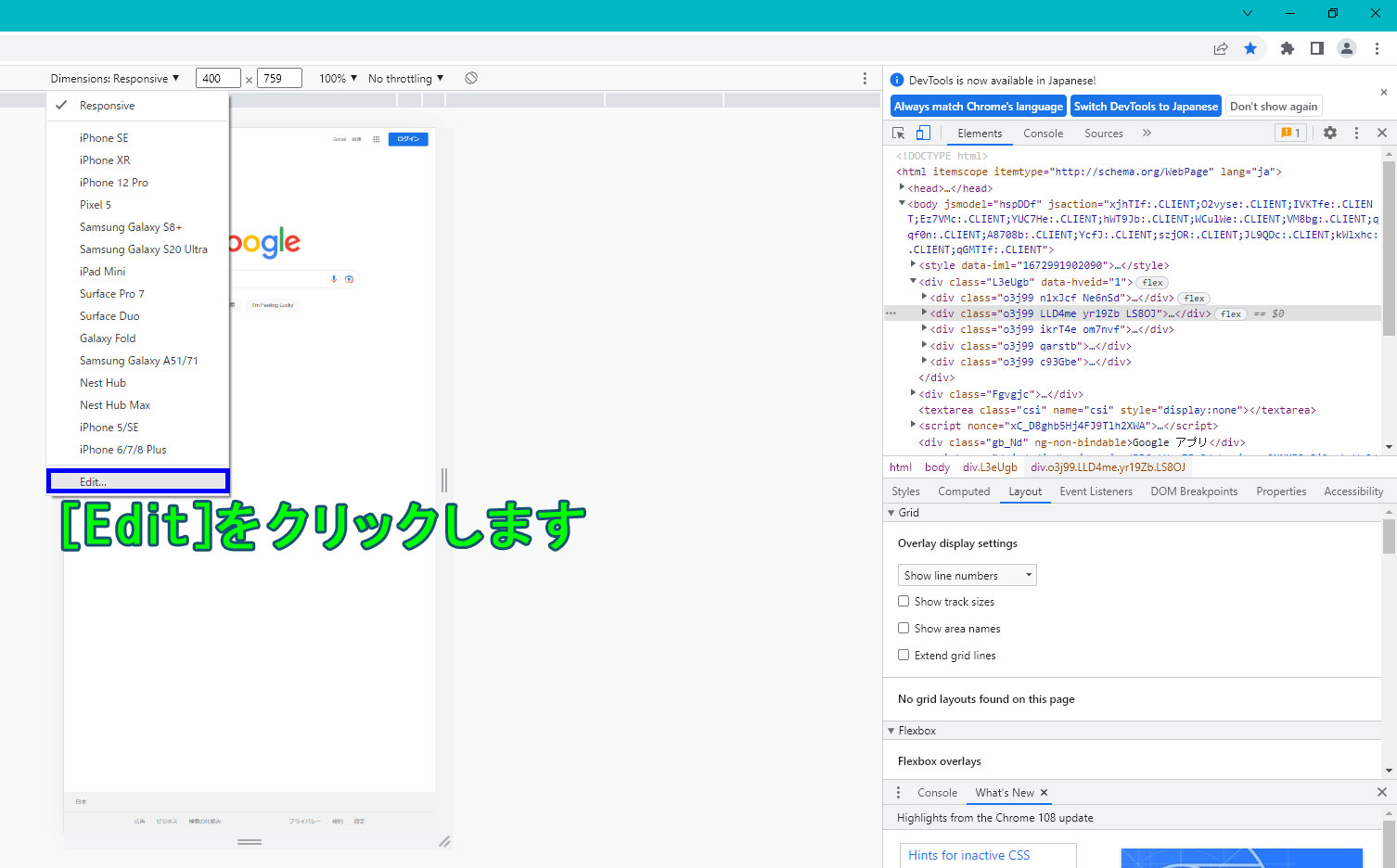
Task: Click Don't show again button
Action: [x=1274, y=107]
